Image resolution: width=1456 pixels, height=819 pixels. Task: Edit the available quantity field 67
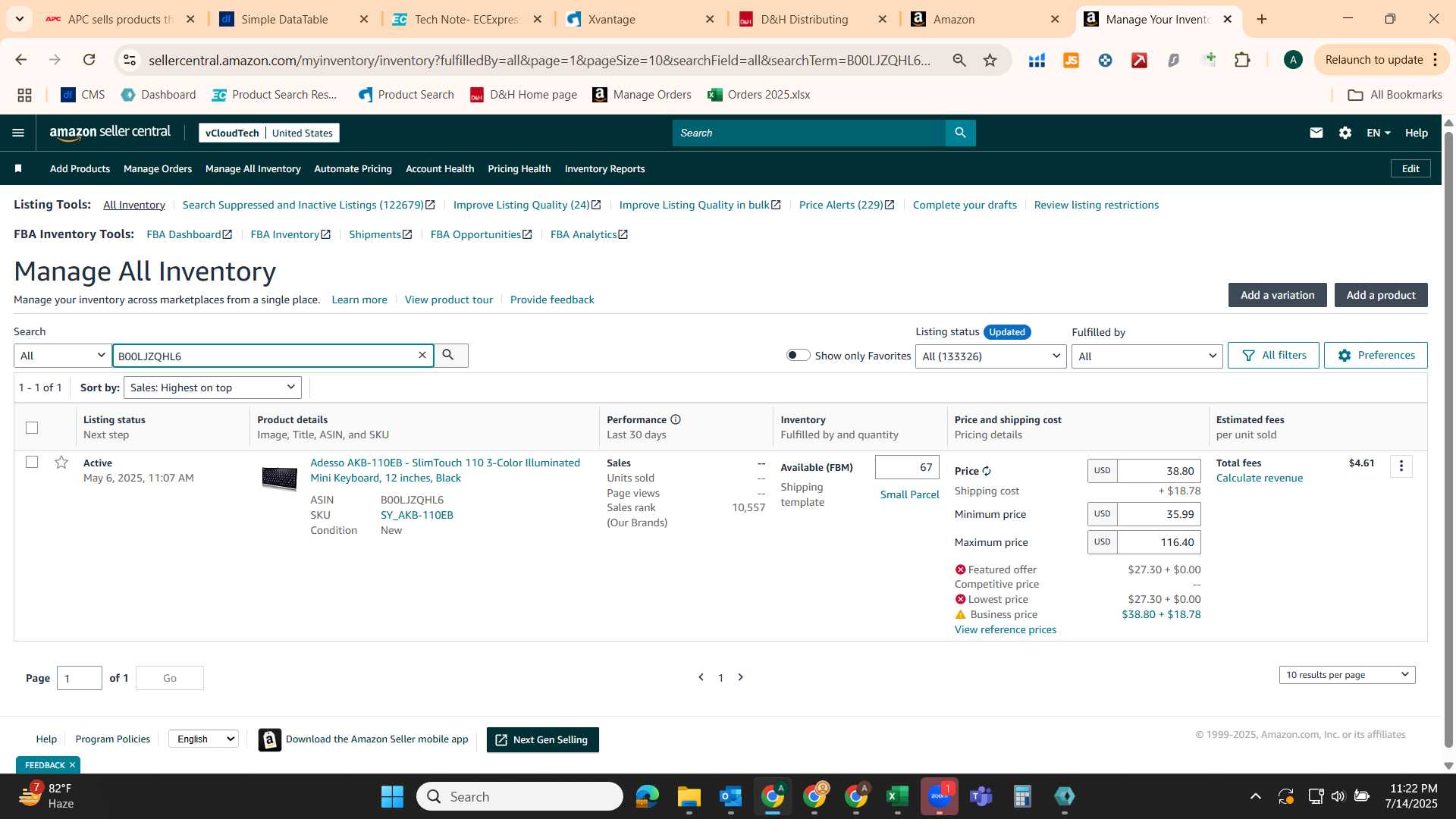(x=907, y=467)
